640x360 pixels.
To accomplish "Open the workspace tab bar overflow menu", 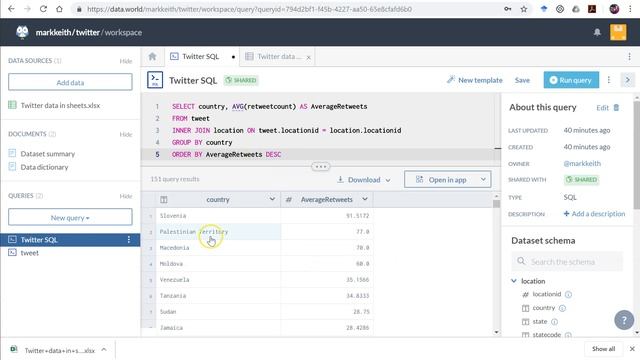I will (629, 57).
